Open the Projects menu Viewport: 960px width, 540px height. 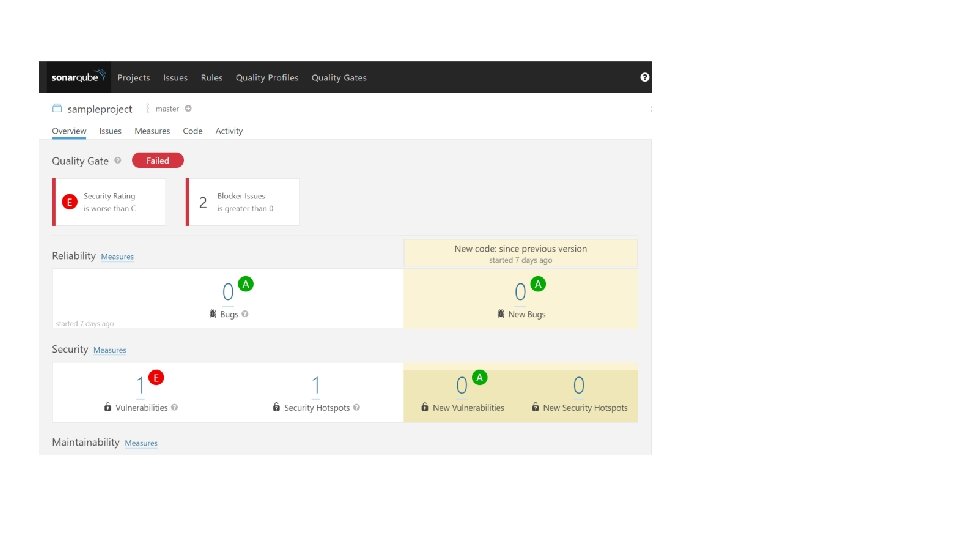[133, 78]
